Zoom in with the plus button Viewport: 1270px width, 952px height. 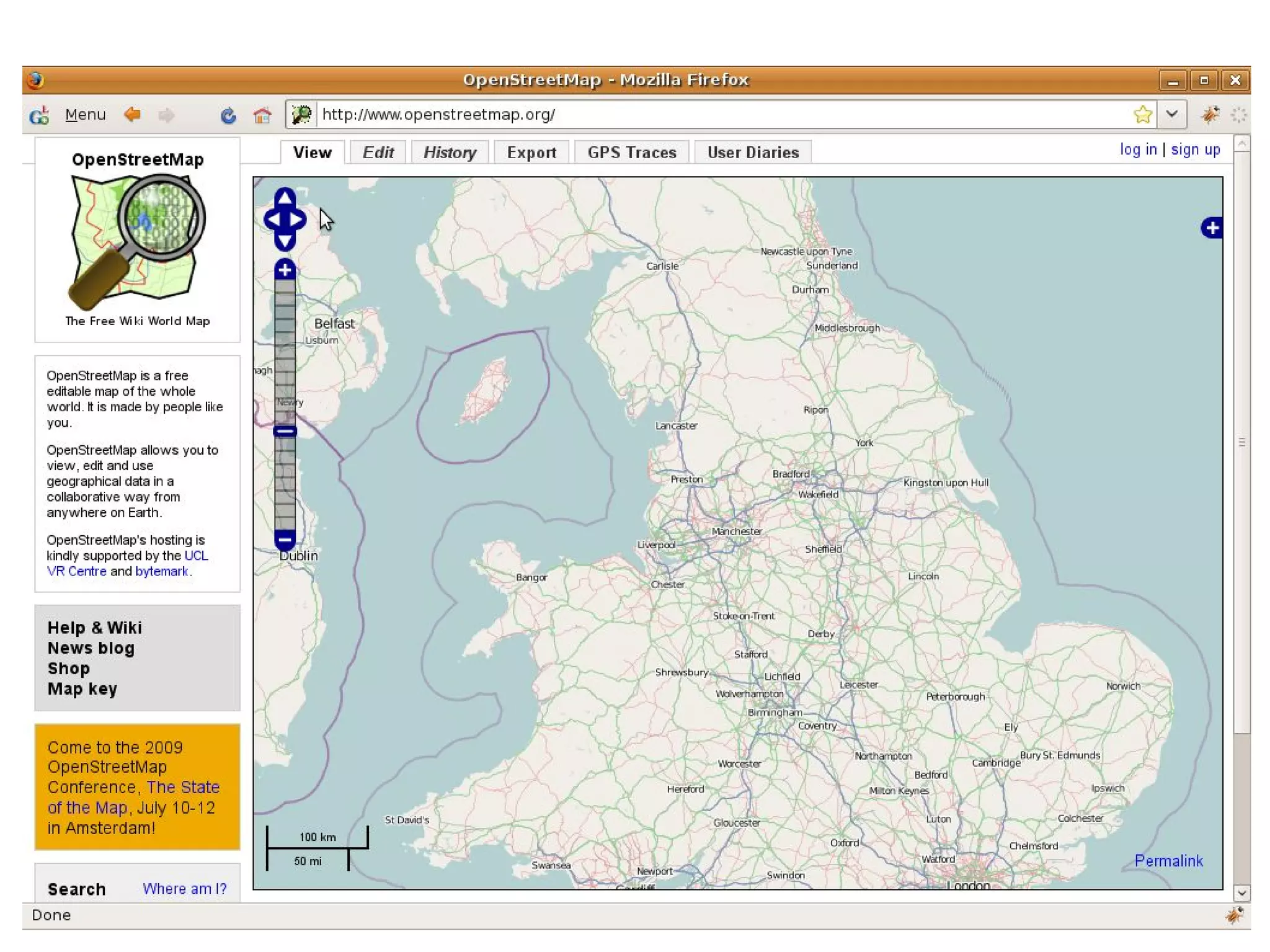tap(285, 270)
